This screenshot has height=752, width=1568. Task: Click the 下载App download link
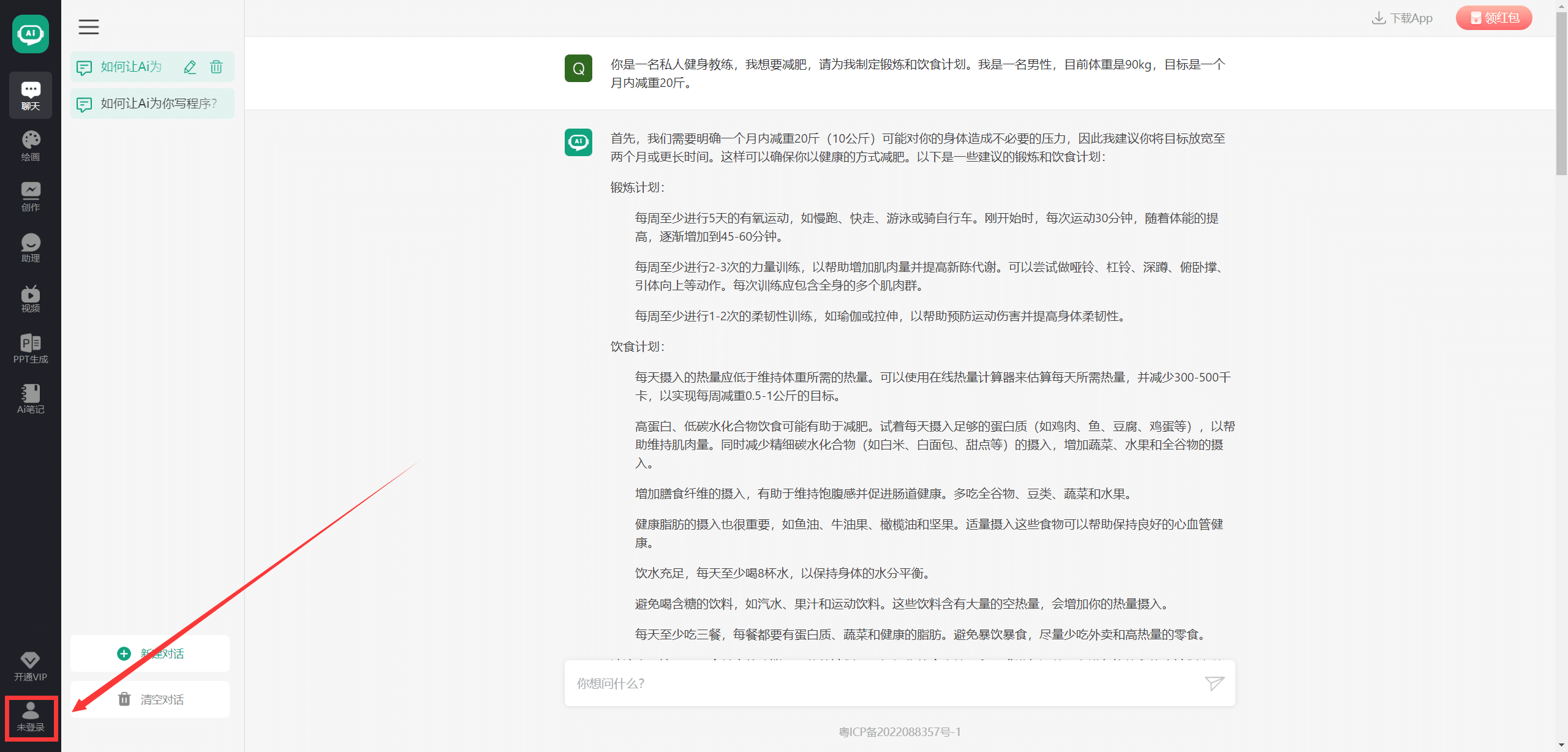point(1402,18)
